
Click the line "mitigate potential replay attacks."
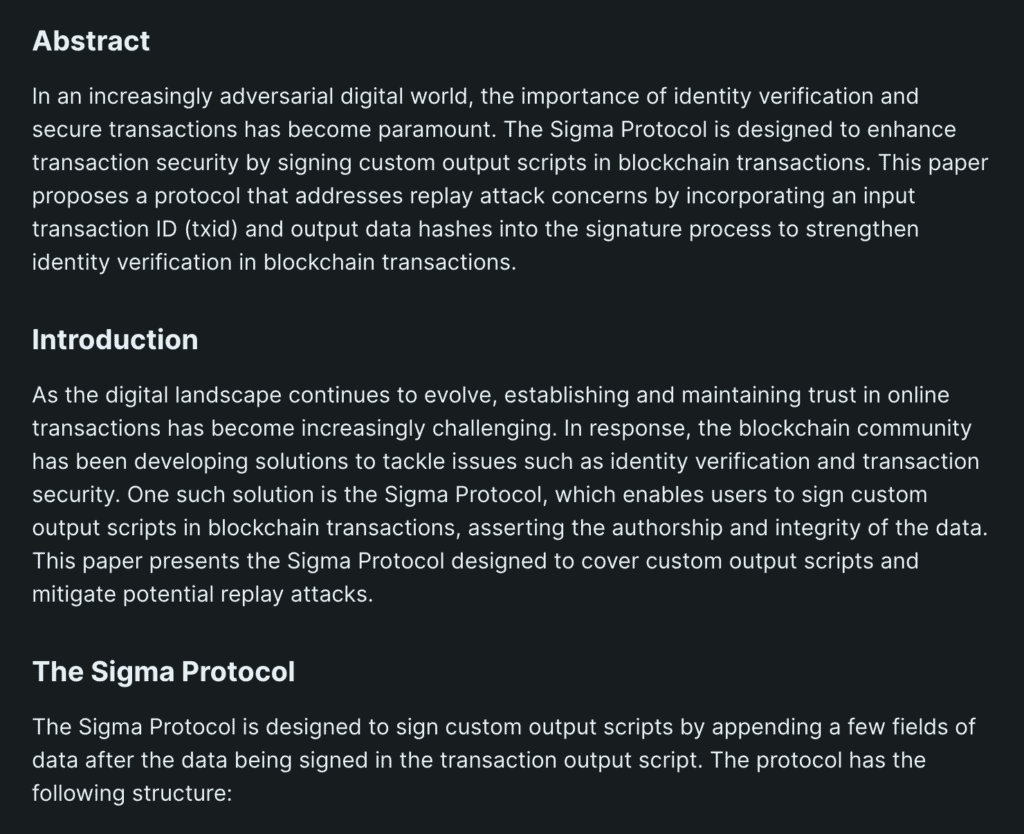[x=201, y=594]
